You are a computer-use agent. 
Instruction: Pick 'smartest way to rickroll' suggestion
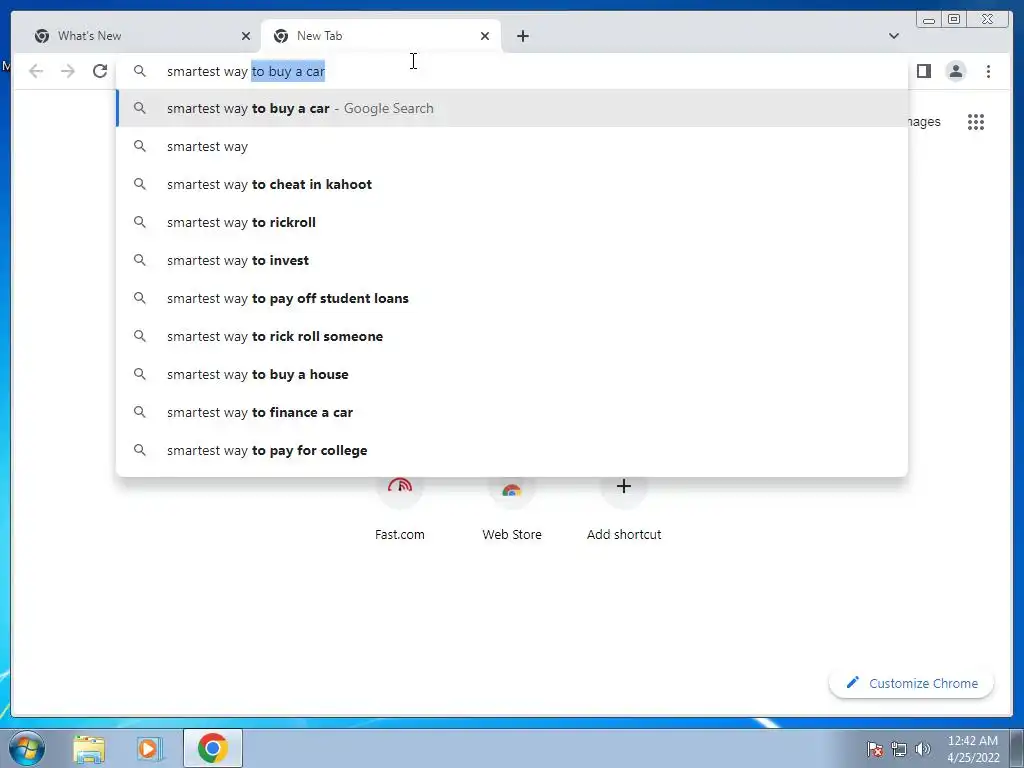point(512,222)
